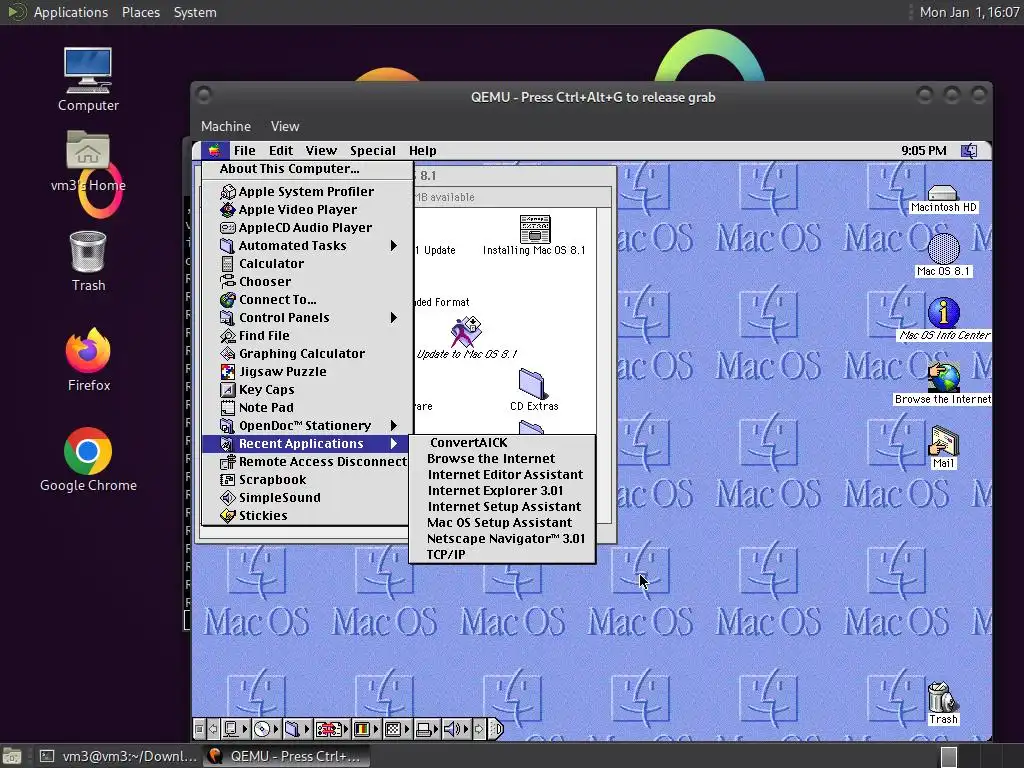Open QEMU Machine menu
Viewport: 1024px width, 768px height.
225,126
